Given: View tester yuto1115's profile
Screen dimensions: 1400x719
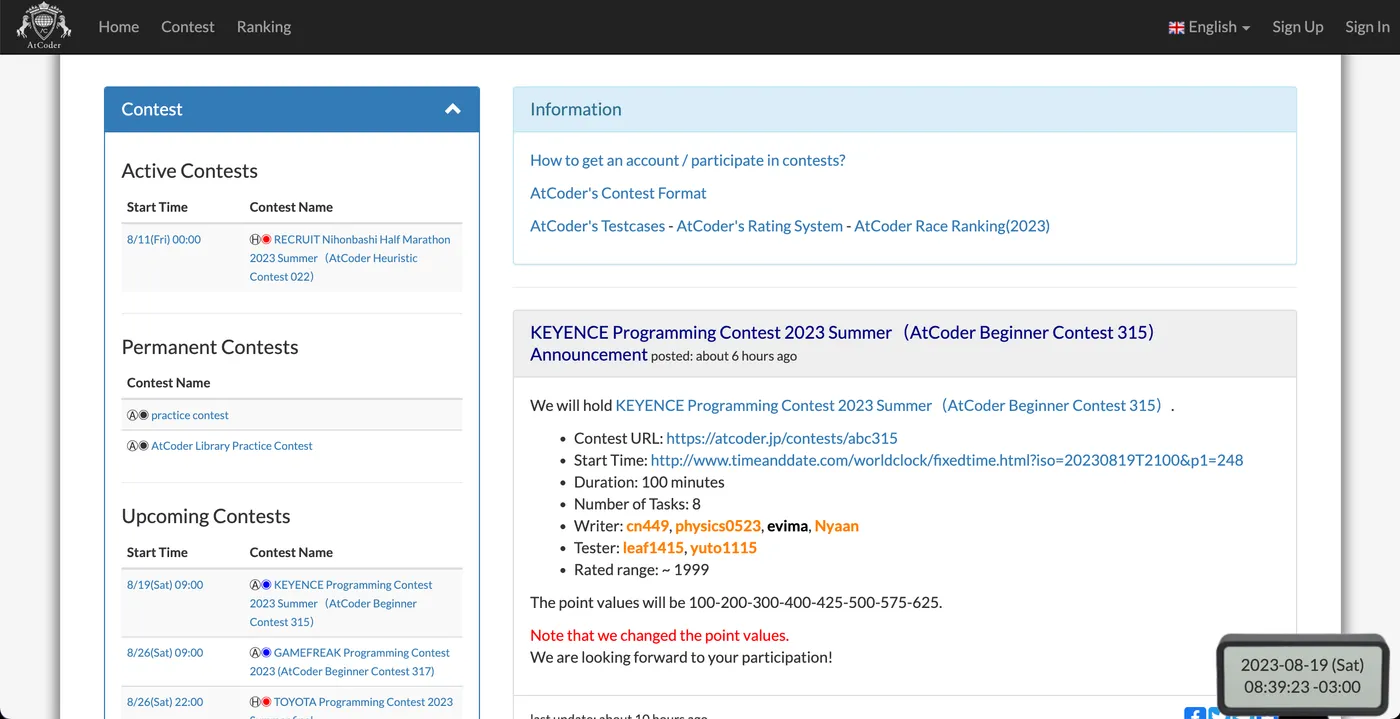Looking at the screenshot, I should [723, 548].
